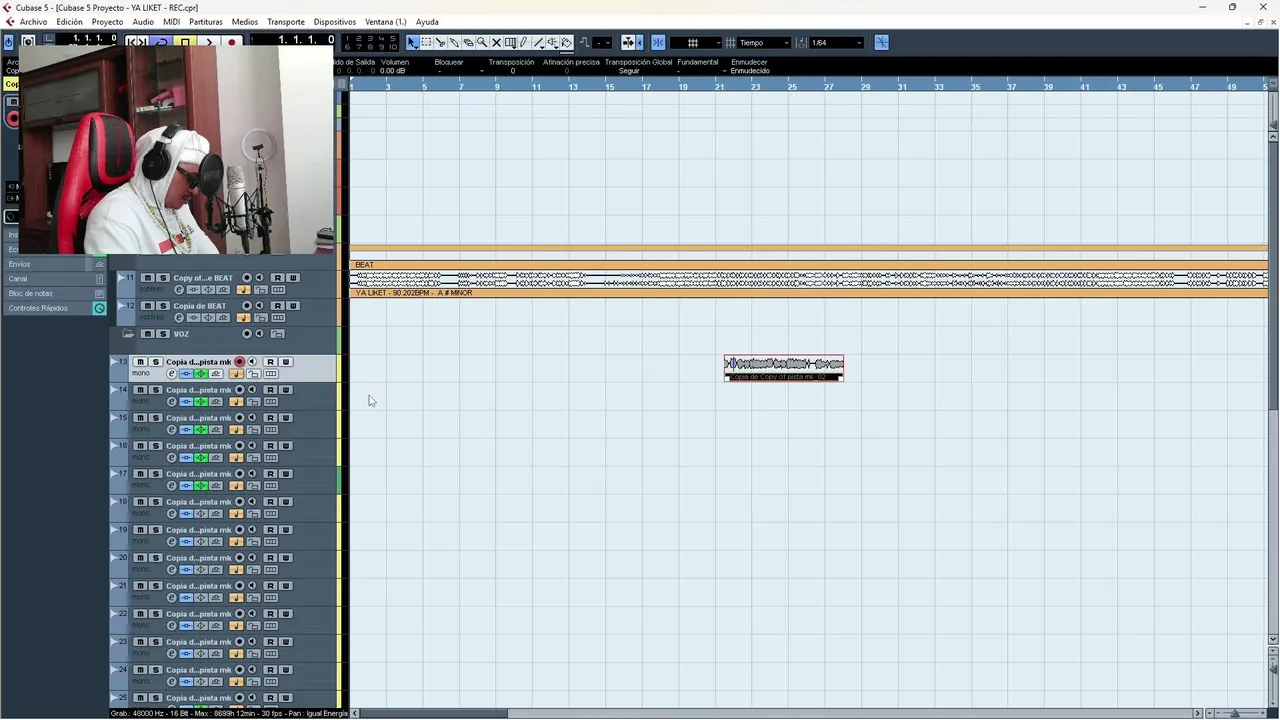Click the transport Play button
This screenshot has width=1280, height=720.
(209, 42)
